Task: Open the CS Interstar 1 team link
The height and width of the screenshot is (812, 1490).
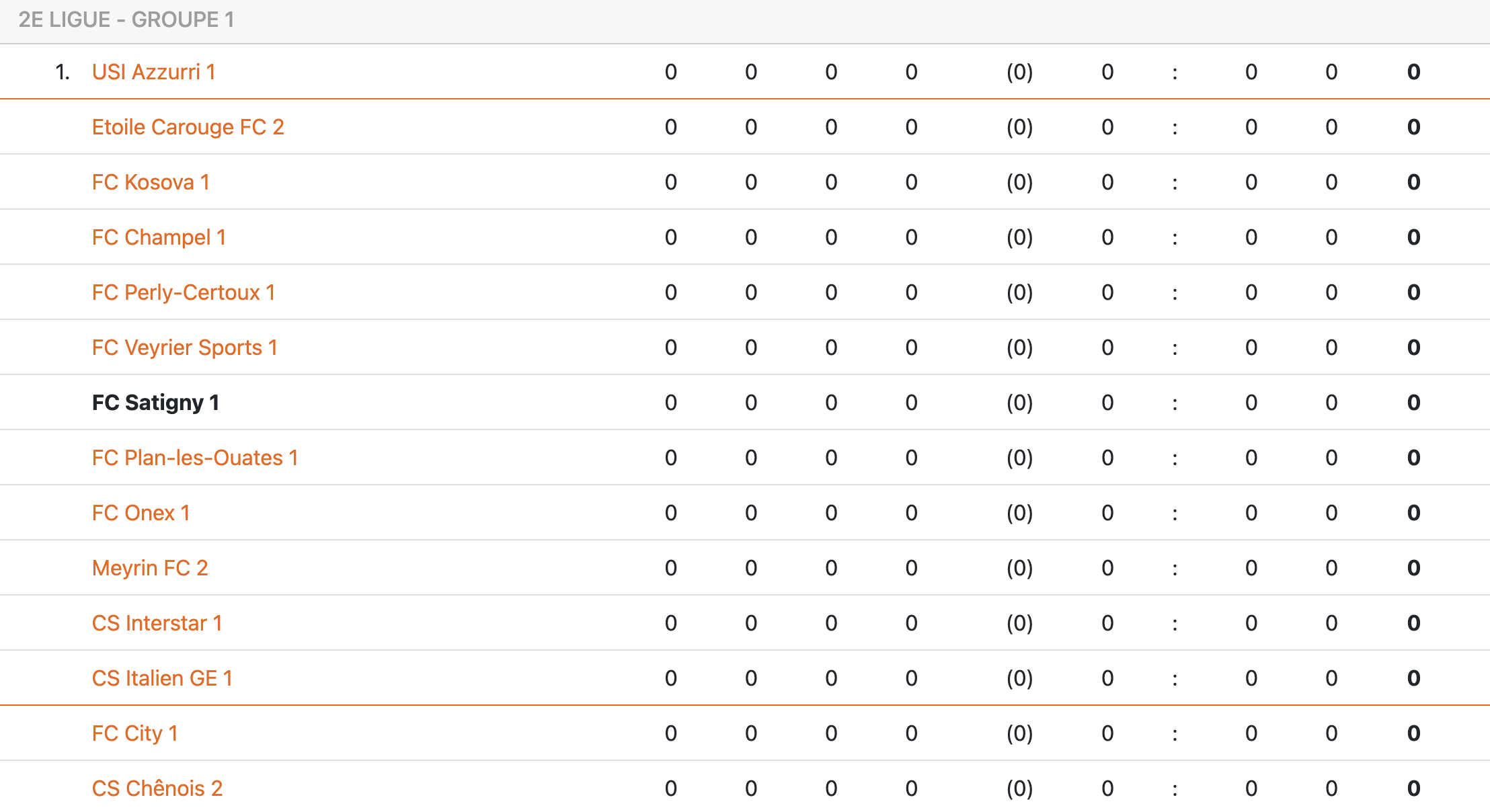Action: click(157, 623)
